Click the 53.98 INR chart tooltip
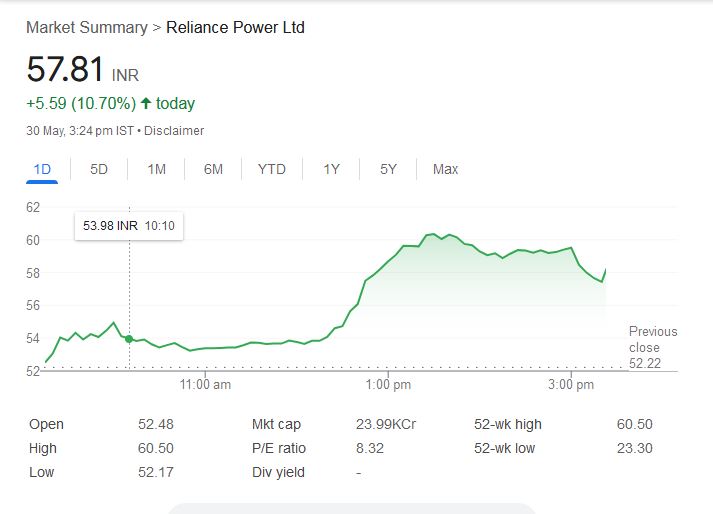Viewport: 713px width, 514px height. point(129,226)
